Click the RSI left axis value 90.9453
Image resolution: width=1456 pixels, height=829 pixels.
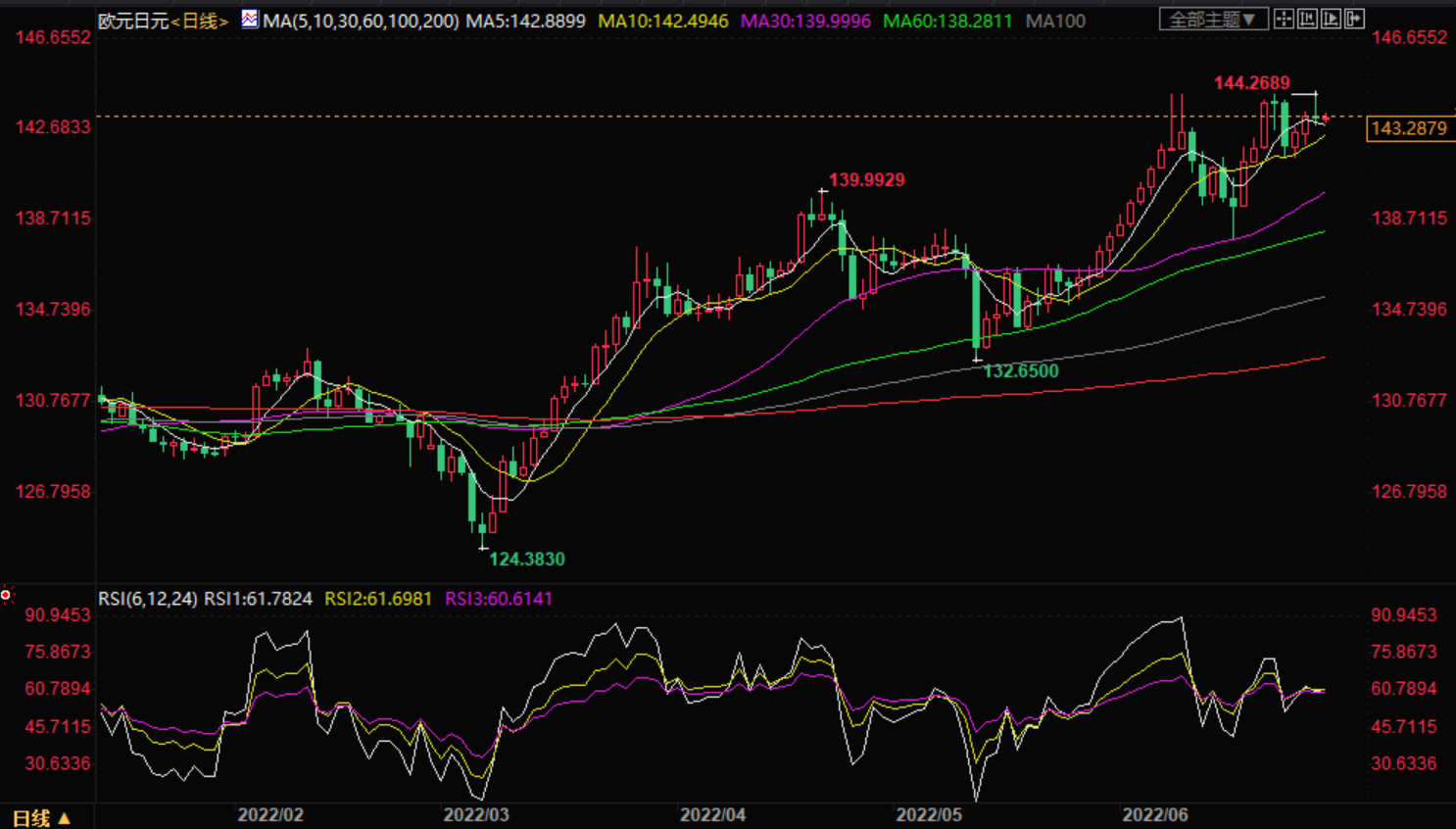pos(58,615)
